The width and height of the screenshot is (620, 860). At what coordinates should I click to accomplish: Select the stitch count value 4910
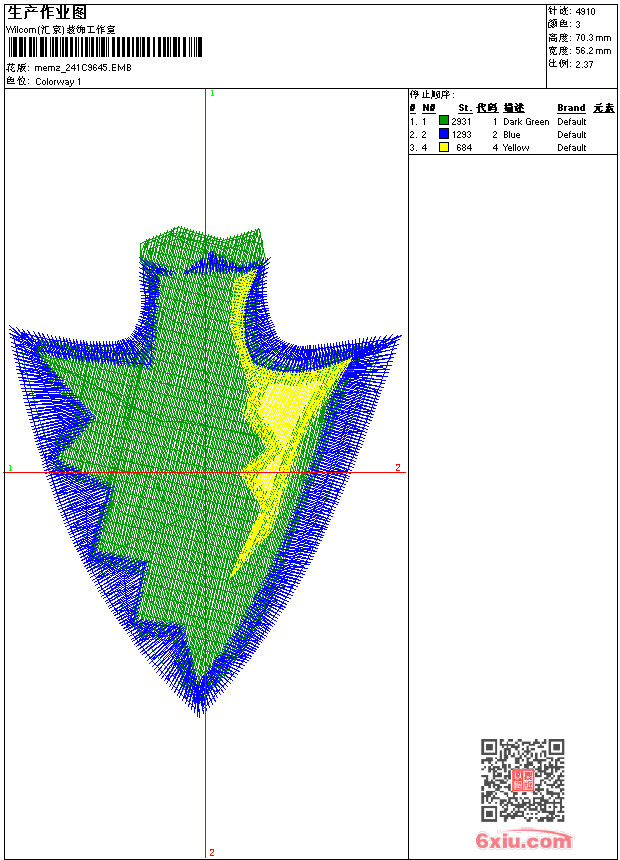(585, 11)
